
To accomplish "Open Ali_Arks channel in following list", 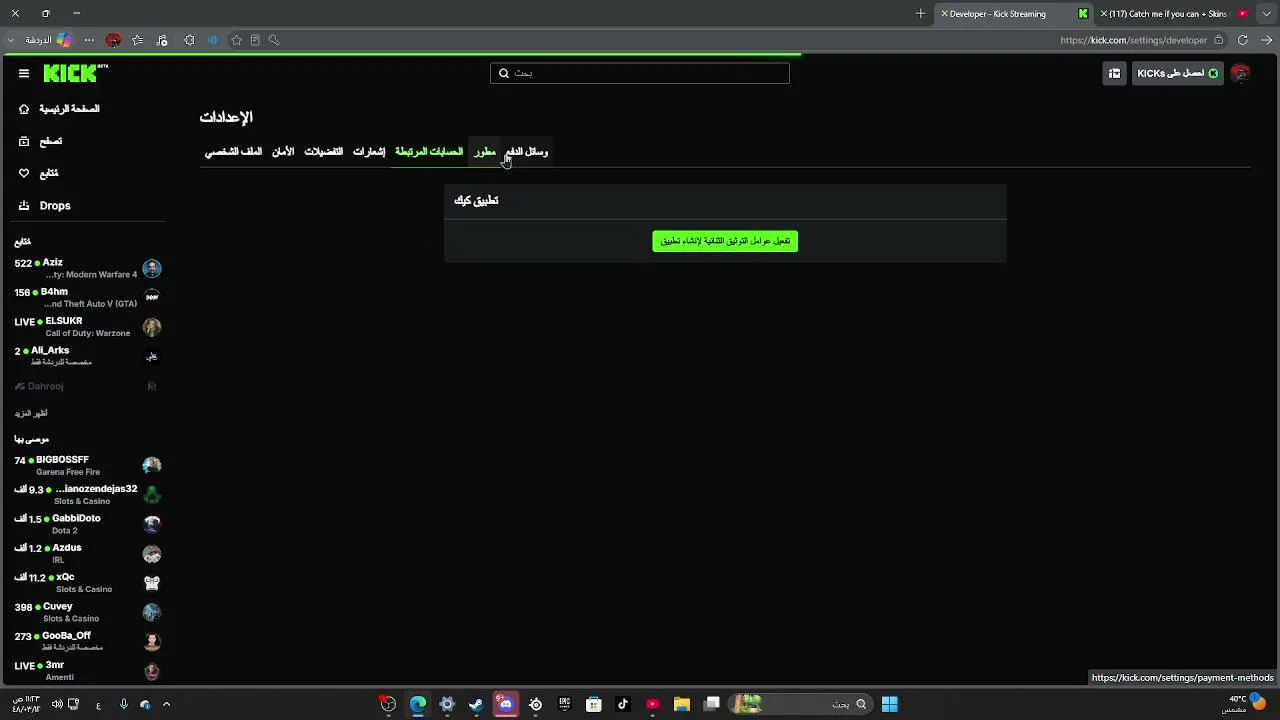I will click(88, 356).
